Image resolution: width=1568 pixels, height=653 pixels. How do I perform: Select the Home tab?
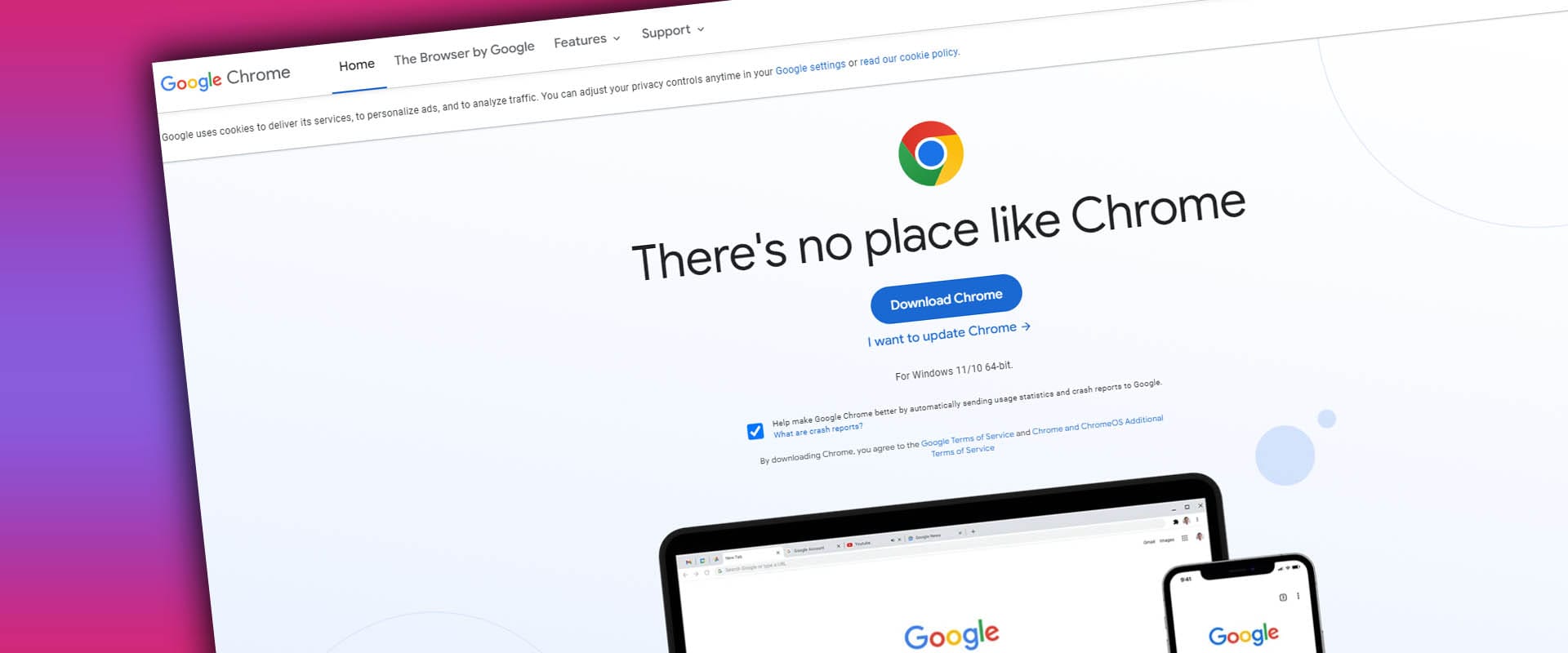click(357, 64)
